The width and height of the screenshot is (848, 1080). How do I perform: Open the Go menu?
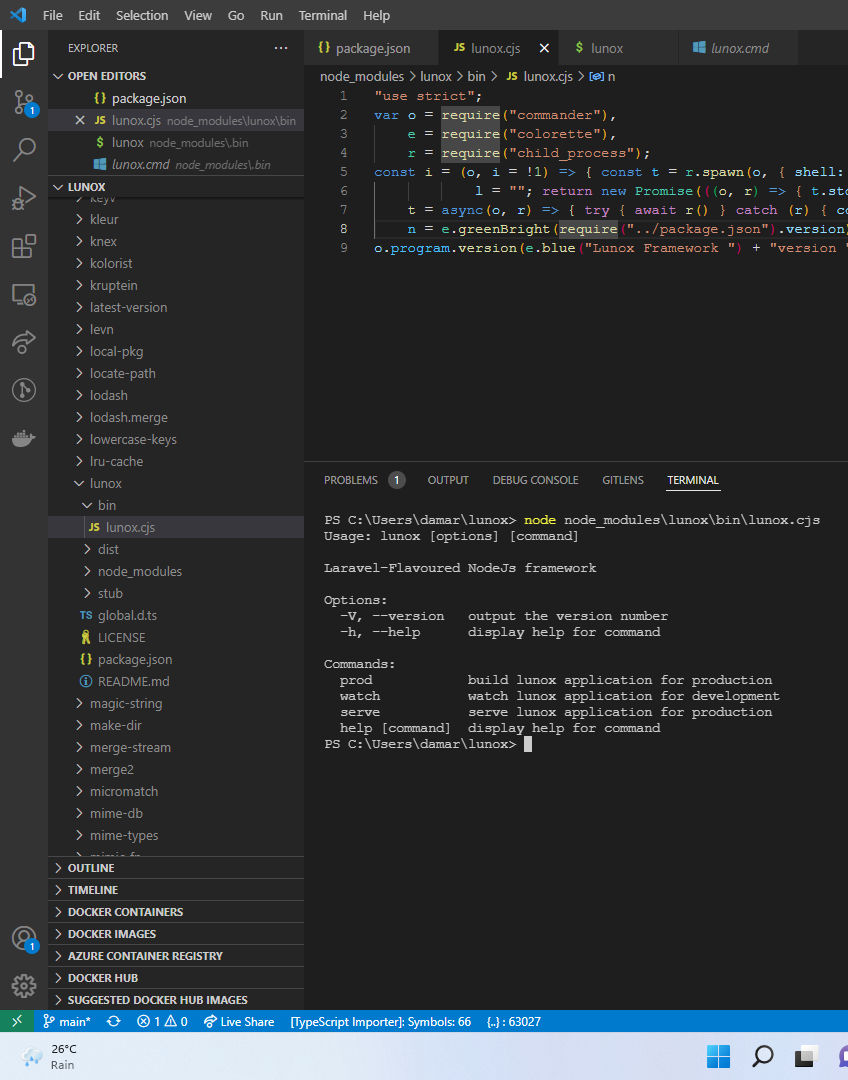pyautogui.click(x=236, y=15)
